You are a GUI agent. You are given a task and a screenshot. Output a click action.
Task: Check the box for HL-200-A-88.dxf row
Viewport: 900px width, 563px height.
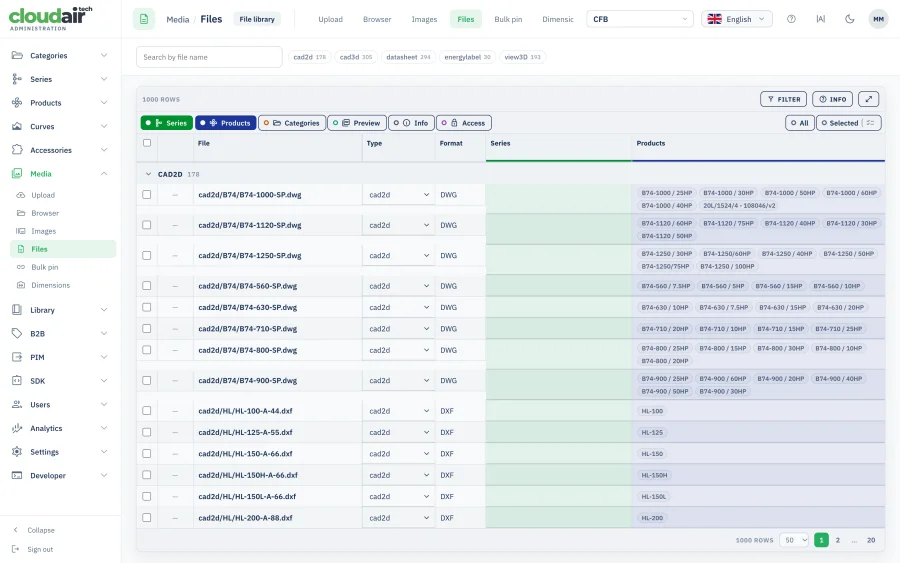pyautogui.click(x=147, y=518)
